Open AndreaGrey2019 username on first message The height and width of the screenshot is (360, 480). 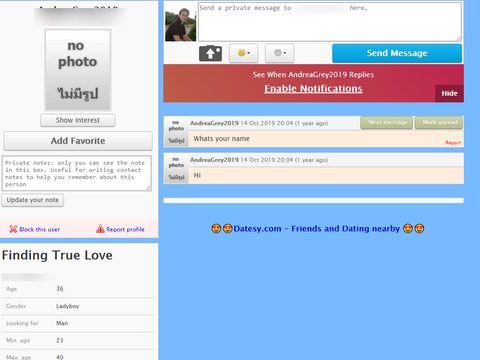point(214,123)
